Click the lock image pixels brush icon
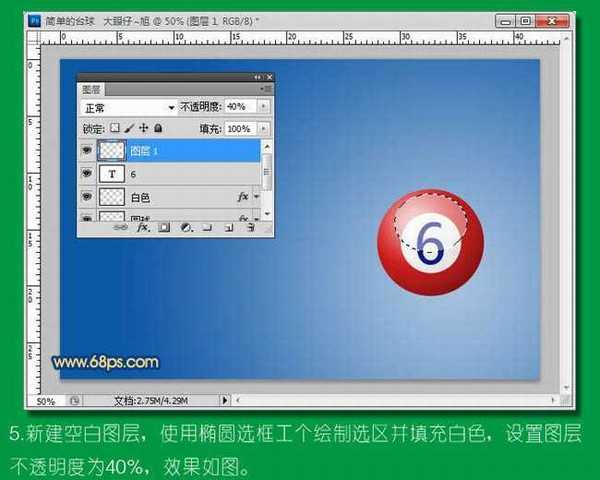 coord(128,129)
